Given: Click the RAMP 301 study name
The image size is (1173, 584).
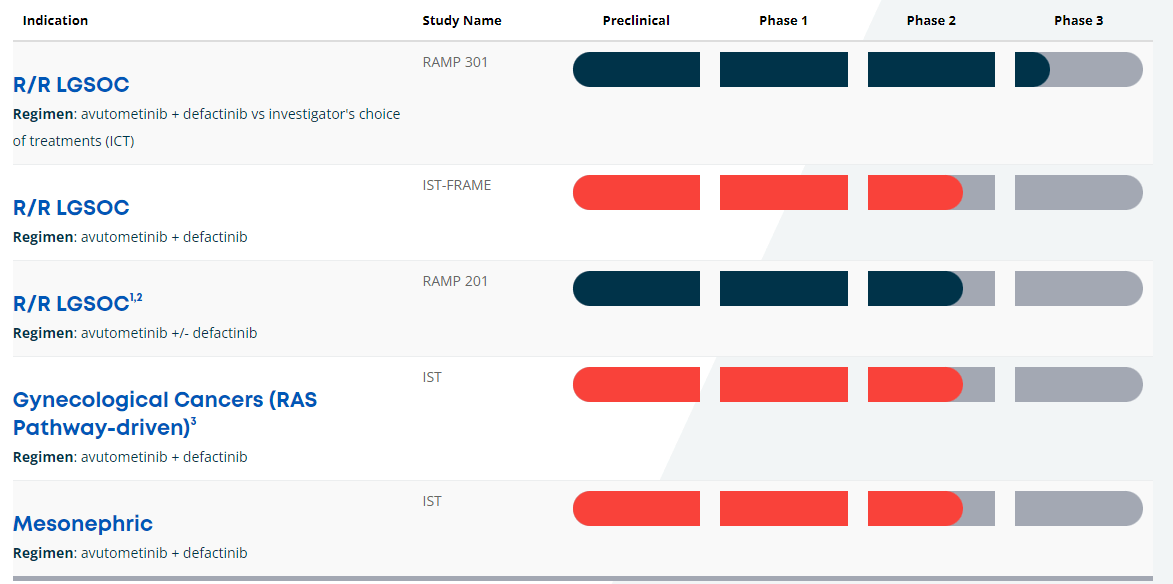Looking at the screenshot, I should (455, 62).
